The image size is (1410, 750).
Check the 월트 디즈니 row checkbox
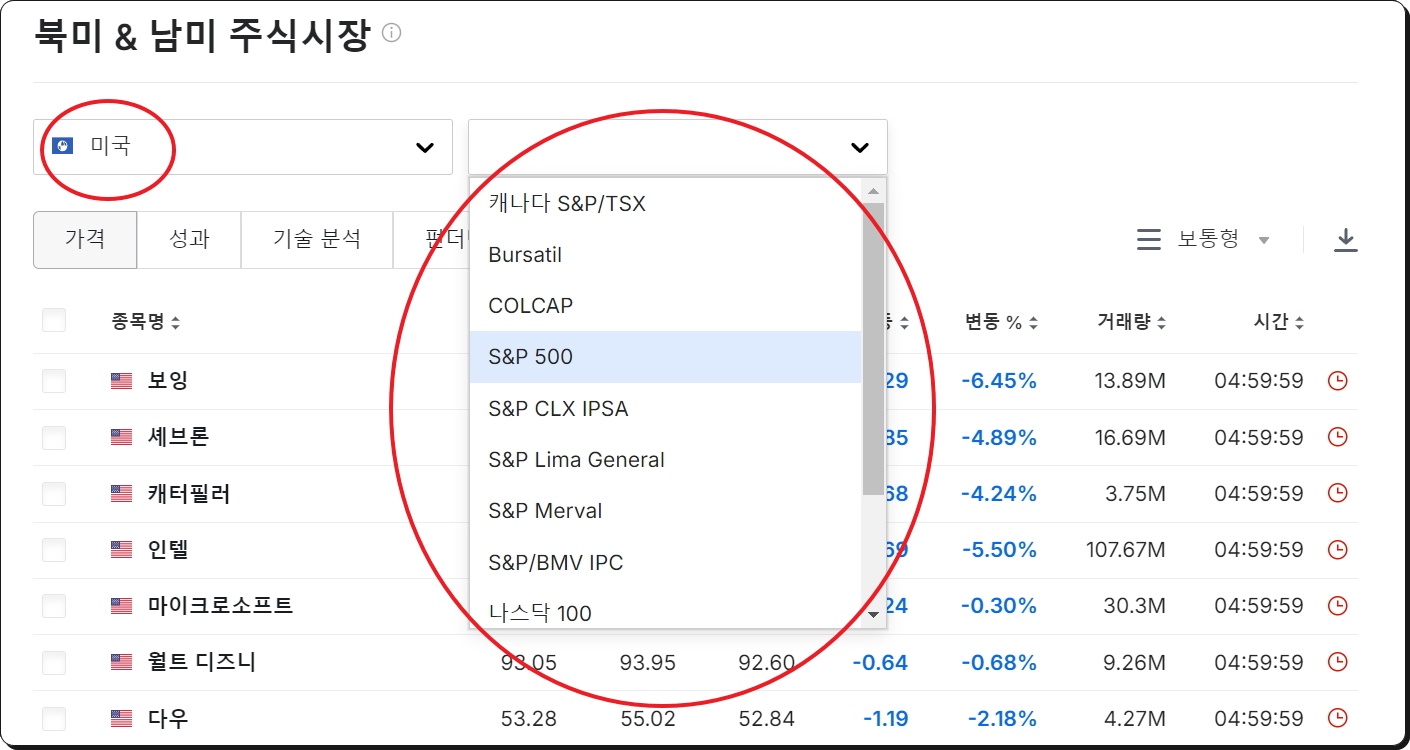click(54, 662)
